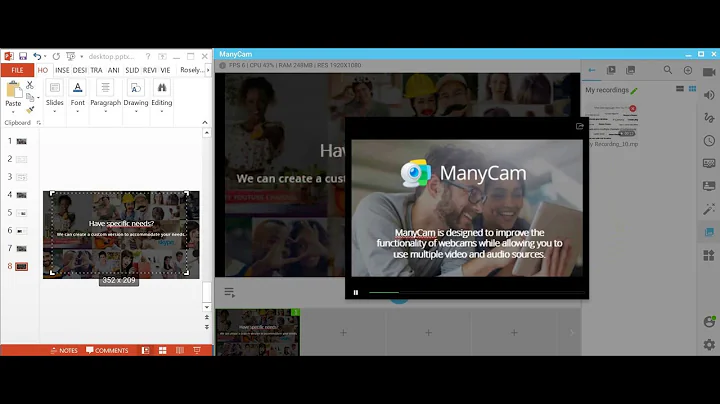Search in the ManyCam recordings panel
The width and height of the screenshot is (720, 404).
pos(668,70)
